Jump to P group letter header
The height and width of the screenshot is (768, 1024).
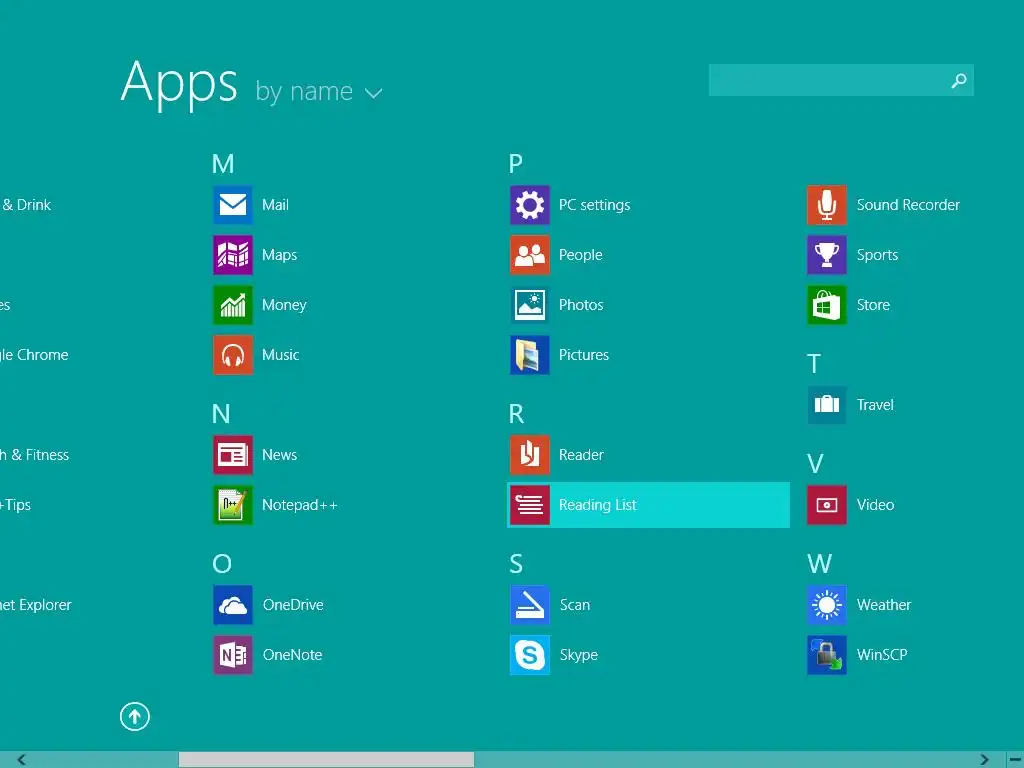pos(515,163)
